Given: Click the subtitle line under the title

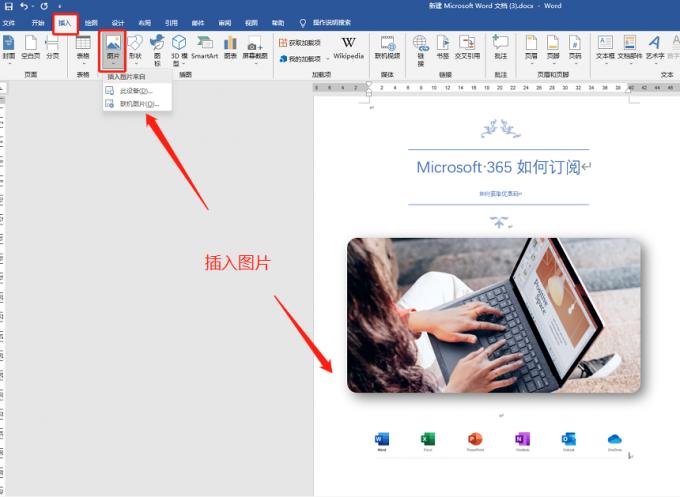Looking at the screenshot, I should [x=500, y=194].
